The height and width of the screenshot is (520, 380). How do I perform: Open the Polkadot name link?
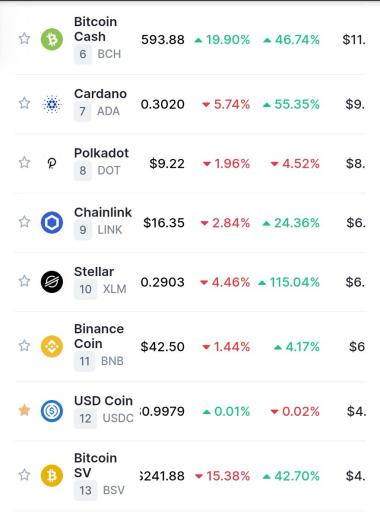pyautogui.click(x=101, y=153)
